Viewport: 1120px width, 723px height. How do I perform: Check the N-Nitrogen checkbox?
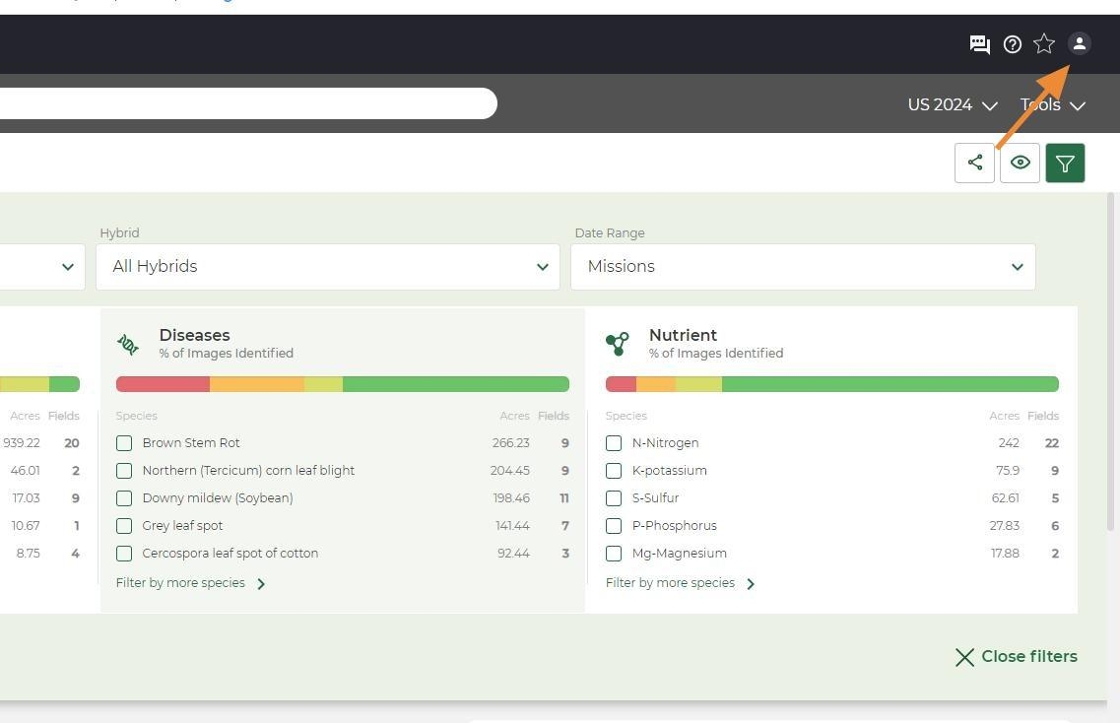614,443
